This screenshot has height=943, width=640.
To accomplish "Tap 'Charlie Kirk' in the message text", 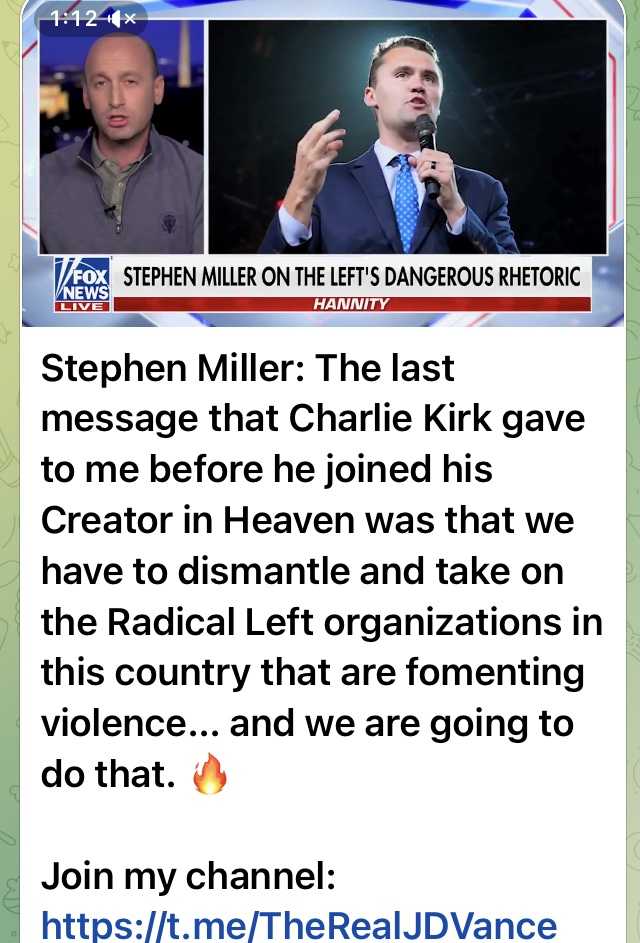I will pos(390,419).
